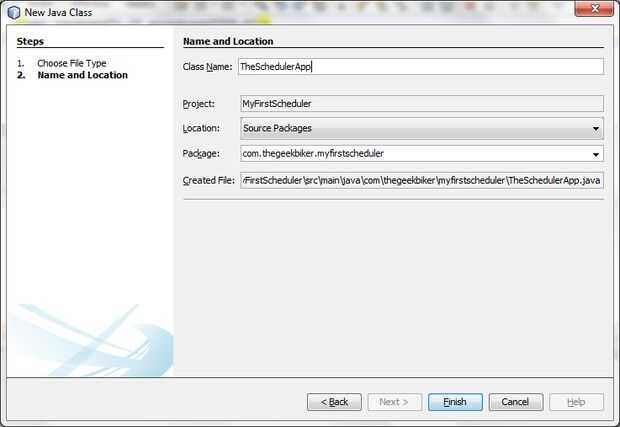
Task: Click the New Java Class window icon
Action: [x=14, y=12]
